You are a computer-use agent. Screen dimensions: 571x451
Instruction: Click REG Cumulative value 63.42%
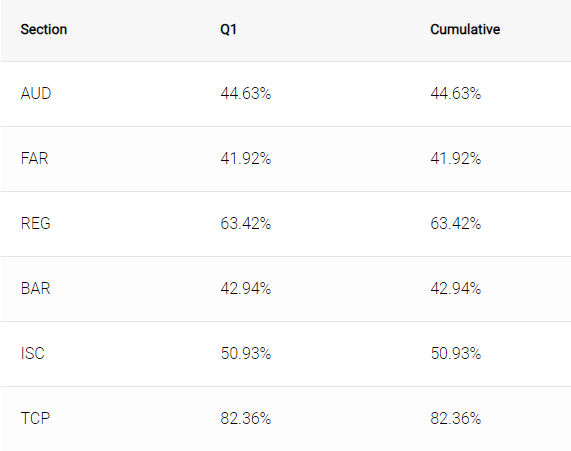[x=456, y=223]
